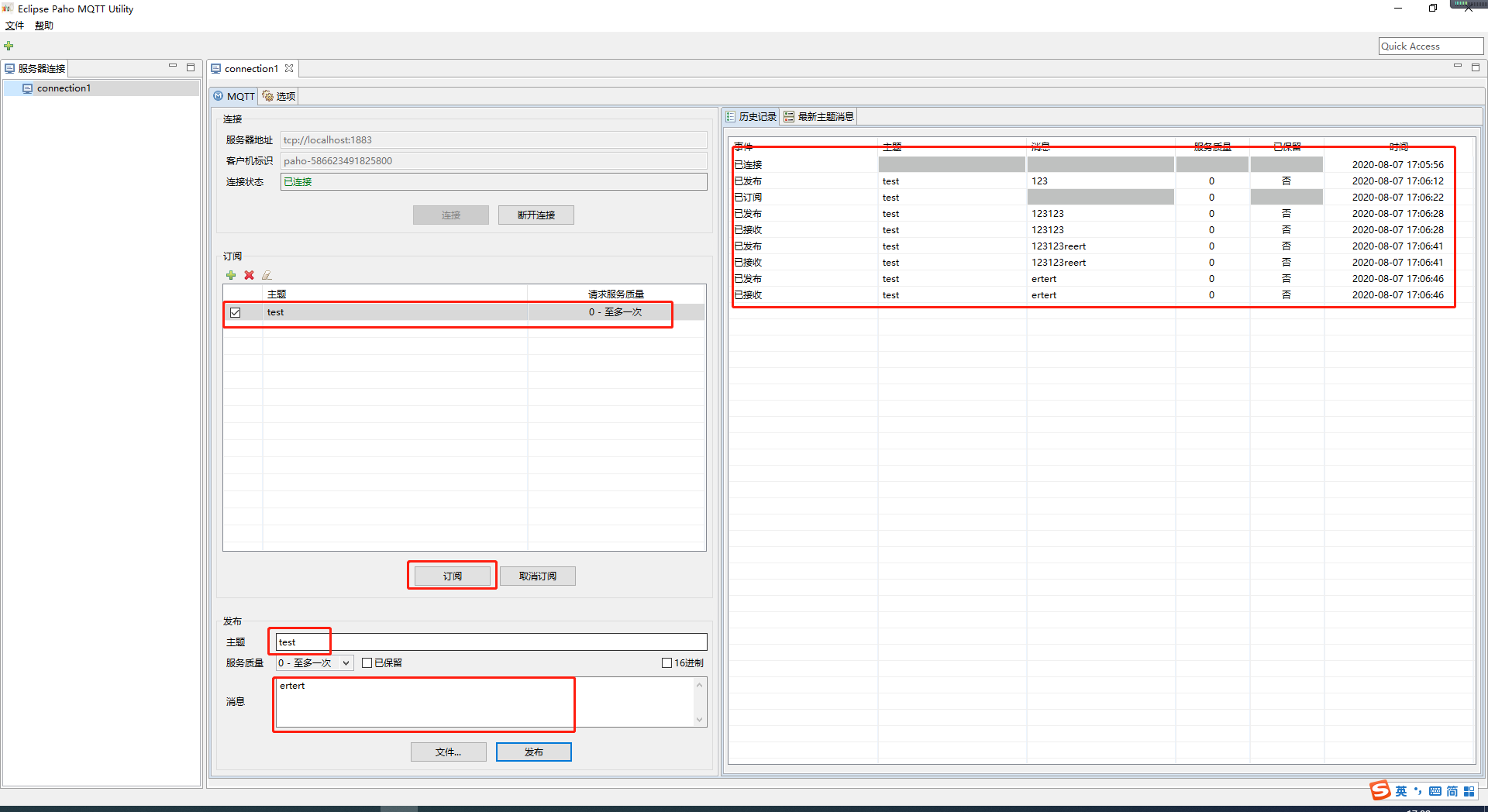The height and width of the screenshot is (812, 1488).
Task: Toggle the 16进制 hex checkbox
Action: tap(666, 662)
